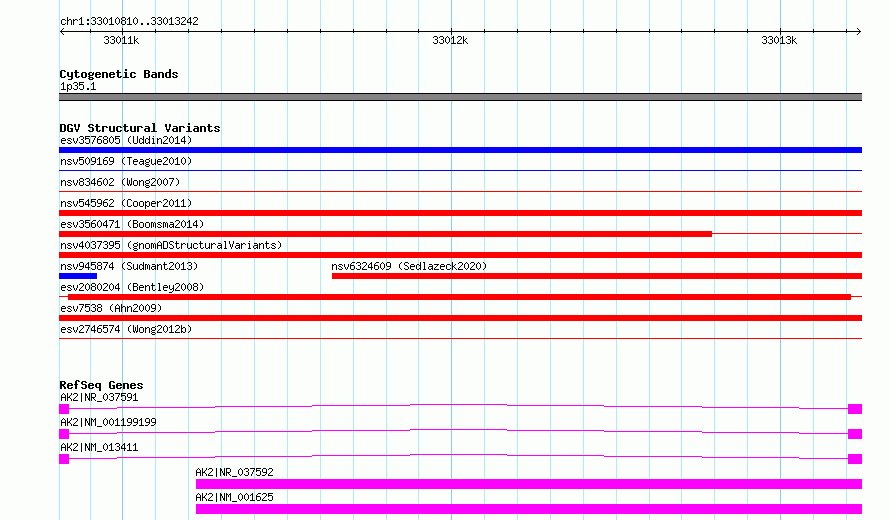Image resolution: width=890 pixels, height=520 pixels.
Task: Select the magenta AK2|NR_037592 exon bar
Action: 529,484
